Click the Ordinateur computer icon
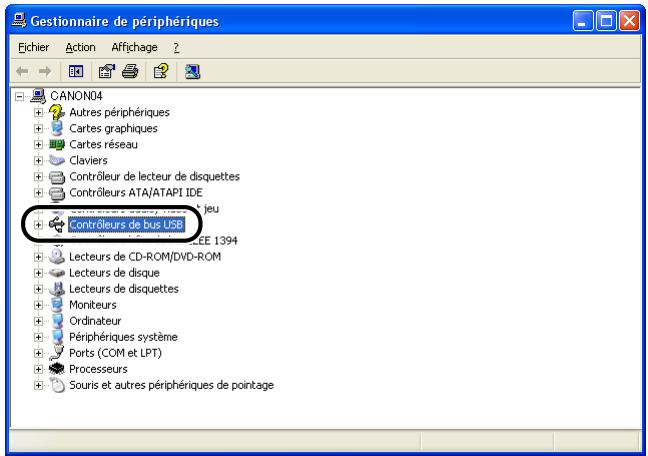 pyautogui.click(x=57, y=321)
